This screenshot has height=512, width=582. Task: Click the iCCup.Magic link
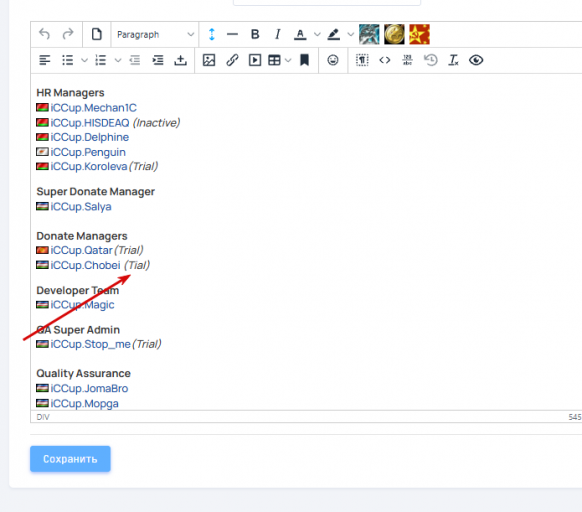pyautogui.click(x=82, y=305)
